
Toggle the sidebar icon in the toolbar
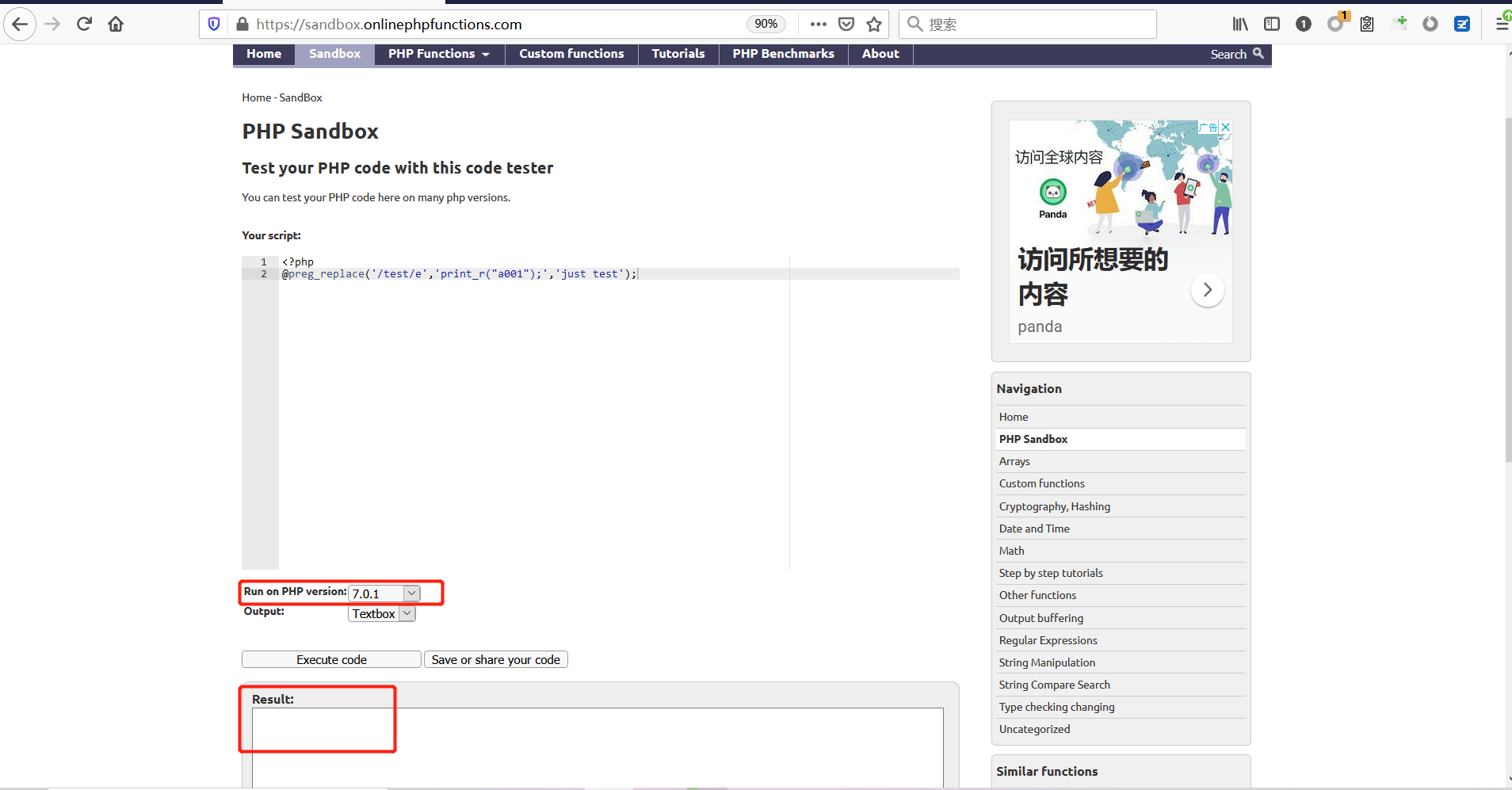point(1272,24)
